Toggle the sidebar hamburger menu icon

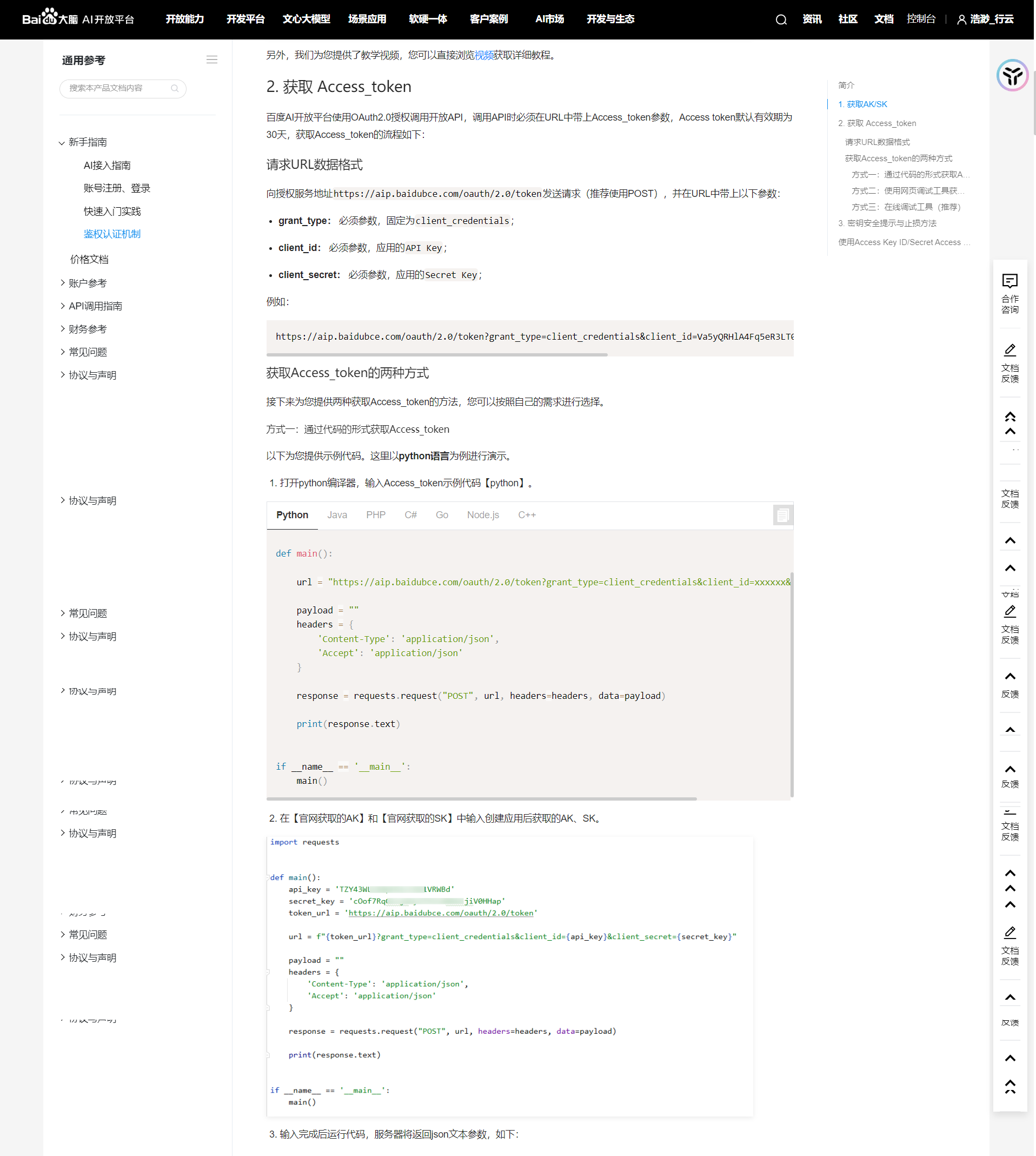[x=212, y=60]
